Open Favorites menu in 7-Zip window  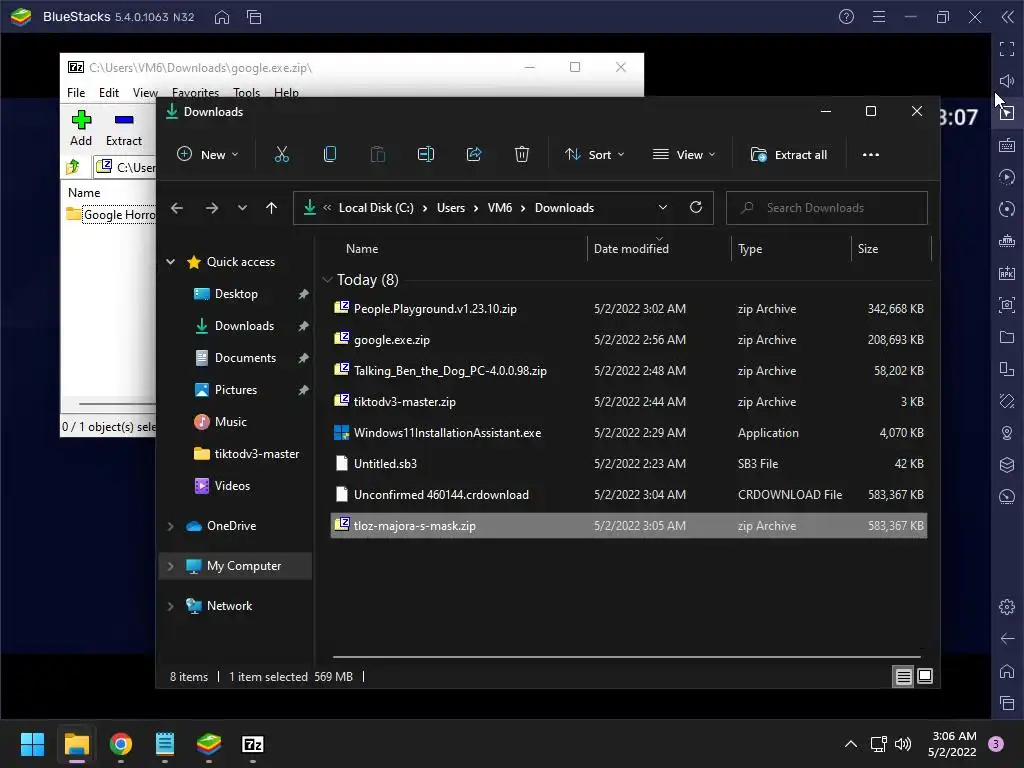195,93
